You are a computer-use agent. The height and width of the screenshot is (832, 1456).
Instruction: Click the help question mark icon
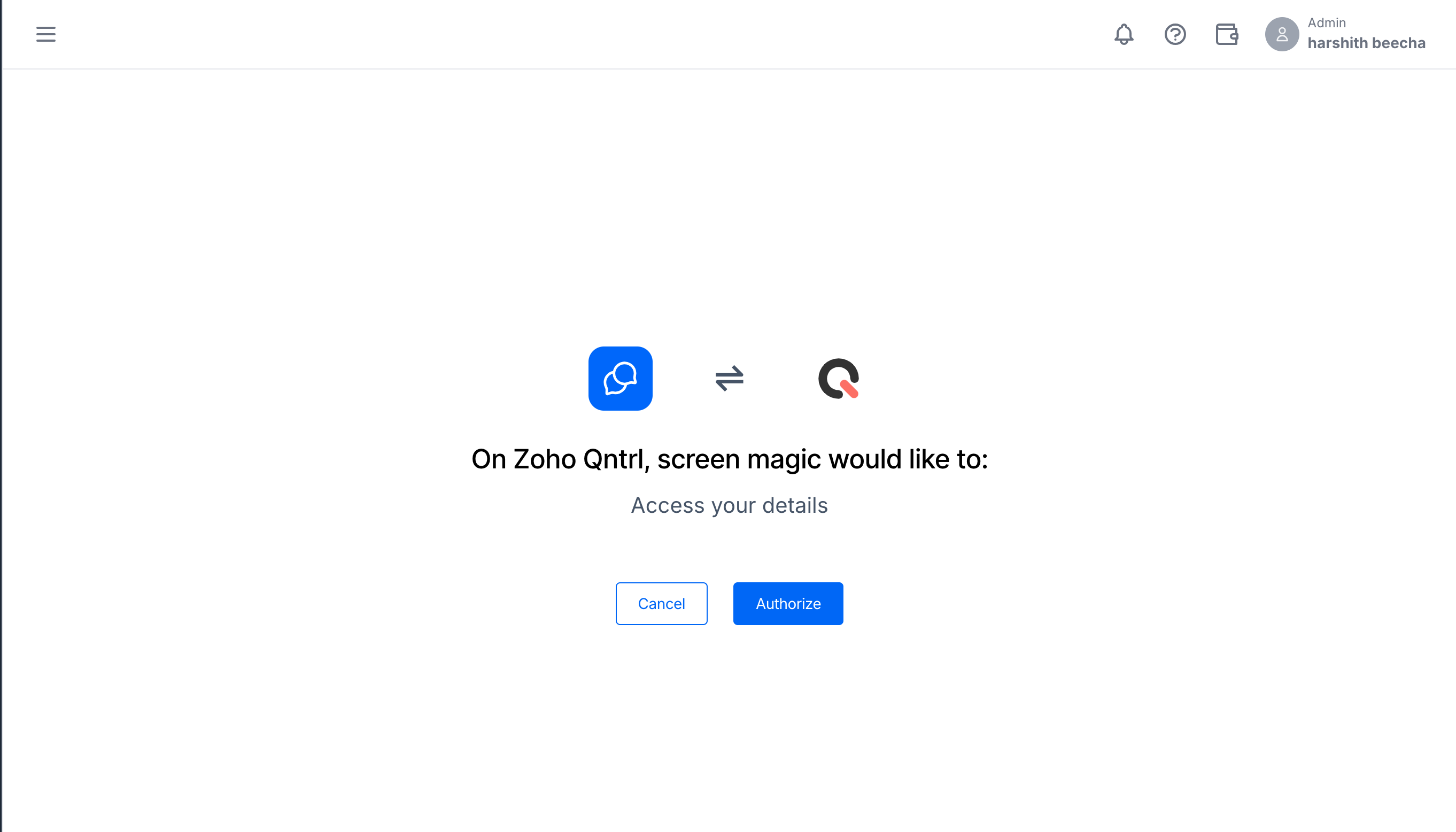pos(1175,34)
